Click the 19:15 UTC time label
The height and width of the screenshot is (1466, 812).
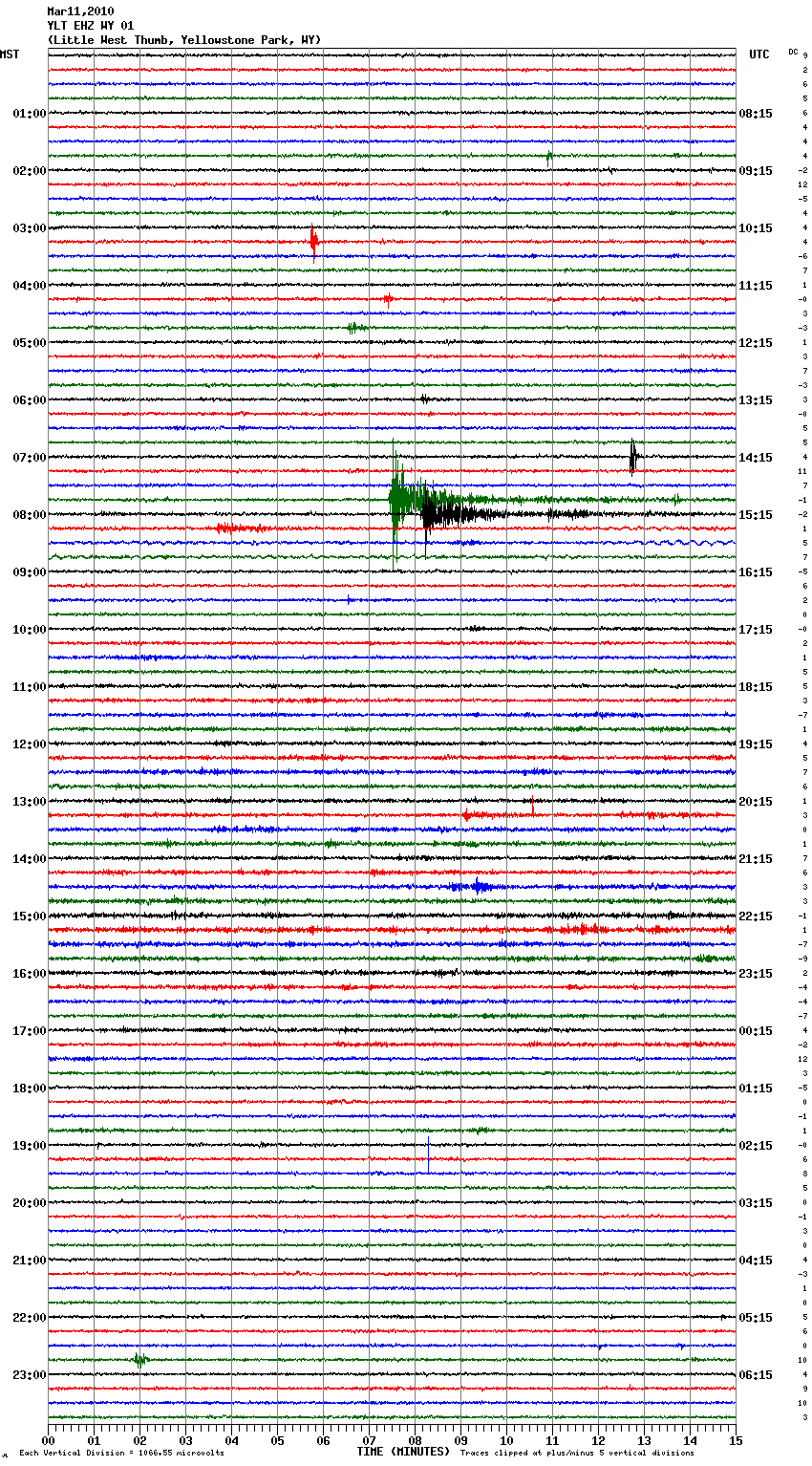click(x=756, y=744)
